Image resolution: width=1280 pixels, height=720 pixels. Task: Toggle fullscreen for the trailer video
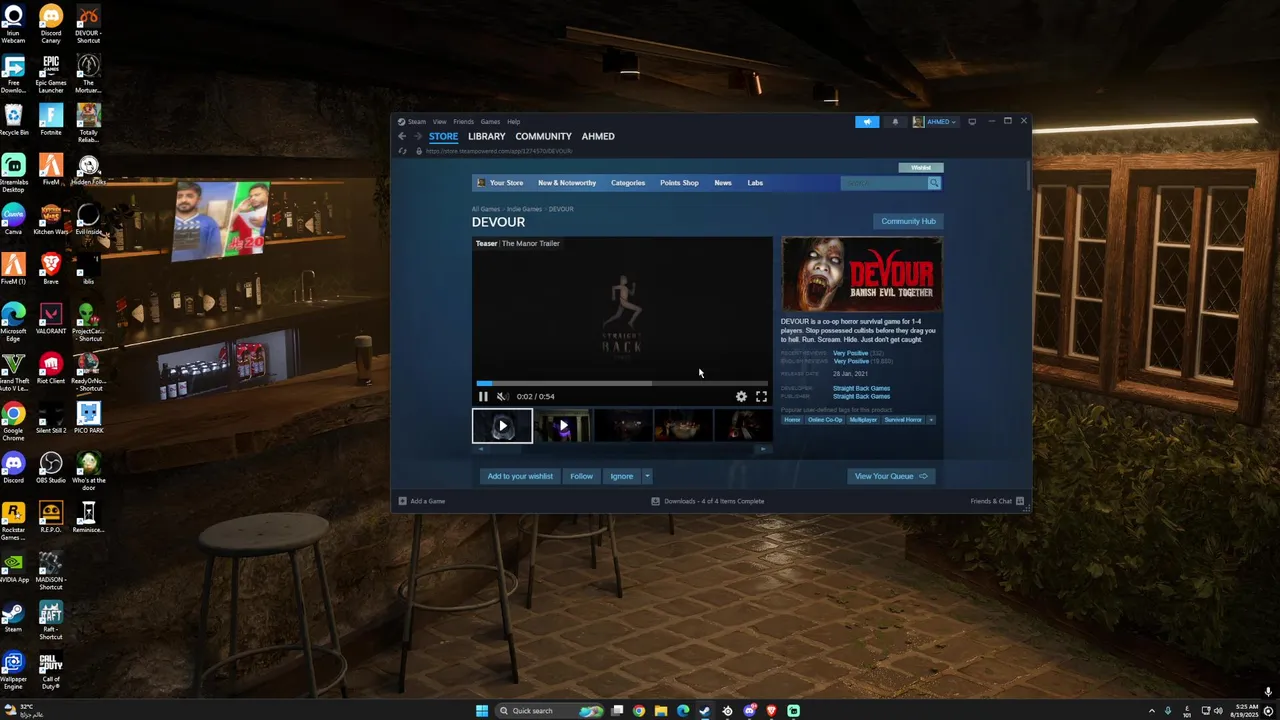761,397
